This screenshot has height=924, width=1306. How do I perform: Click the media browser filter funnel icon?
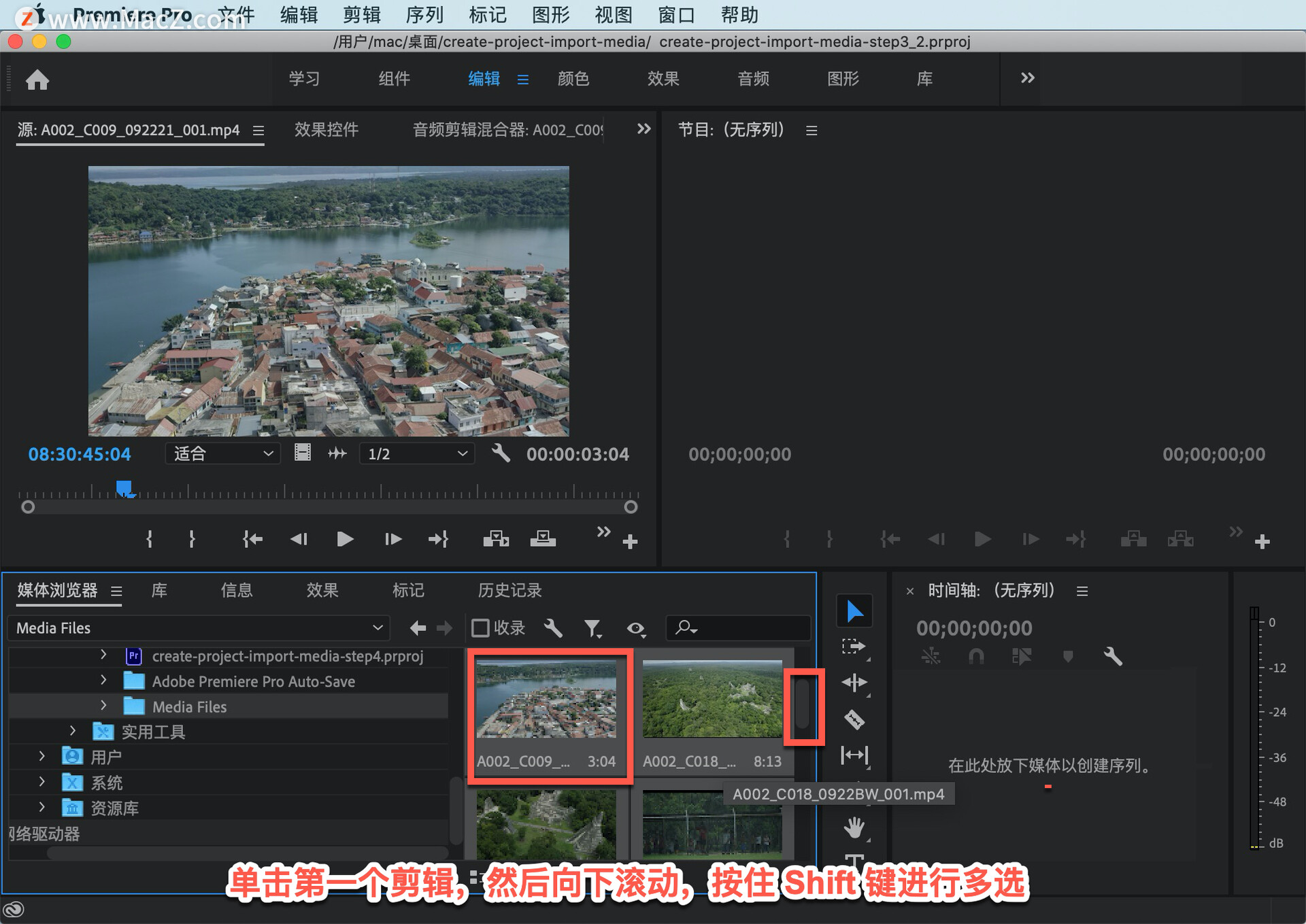tap(592, 628)
